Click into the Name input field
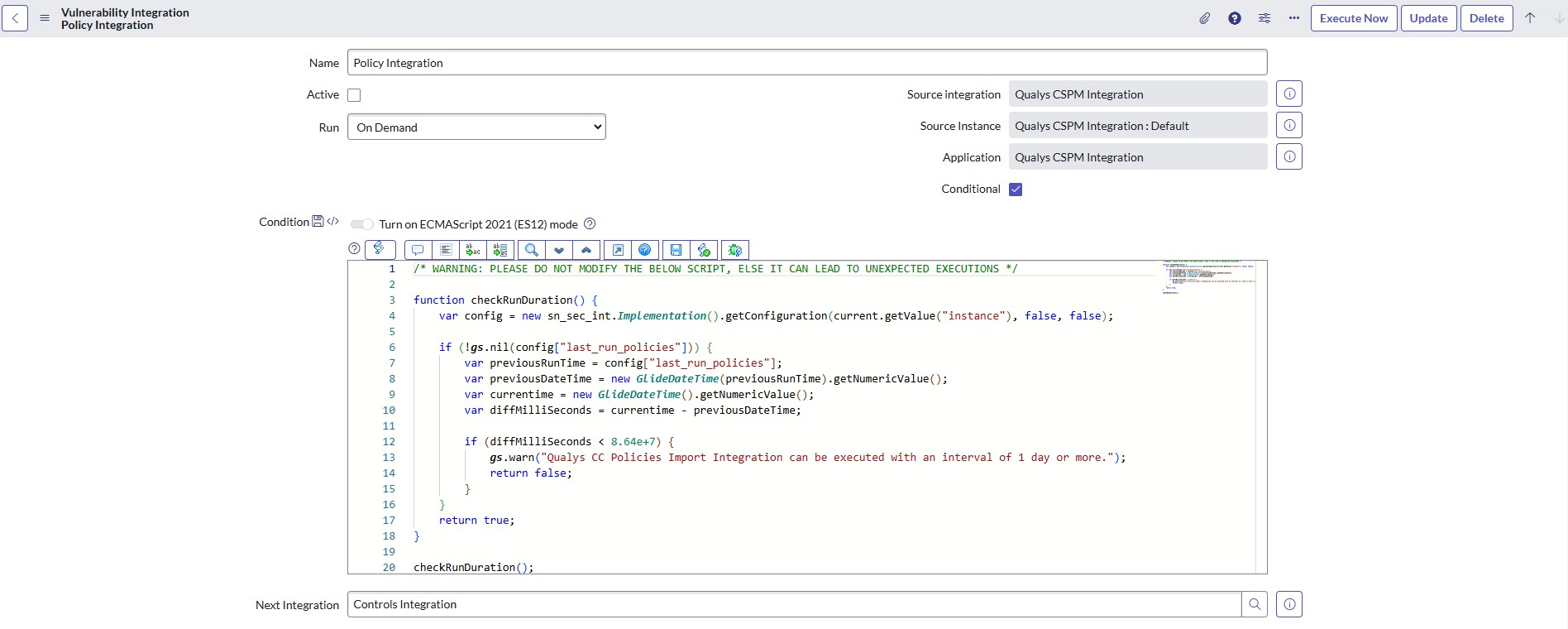Viewport: 1568px width, 629px height. [x=807, y=63]
